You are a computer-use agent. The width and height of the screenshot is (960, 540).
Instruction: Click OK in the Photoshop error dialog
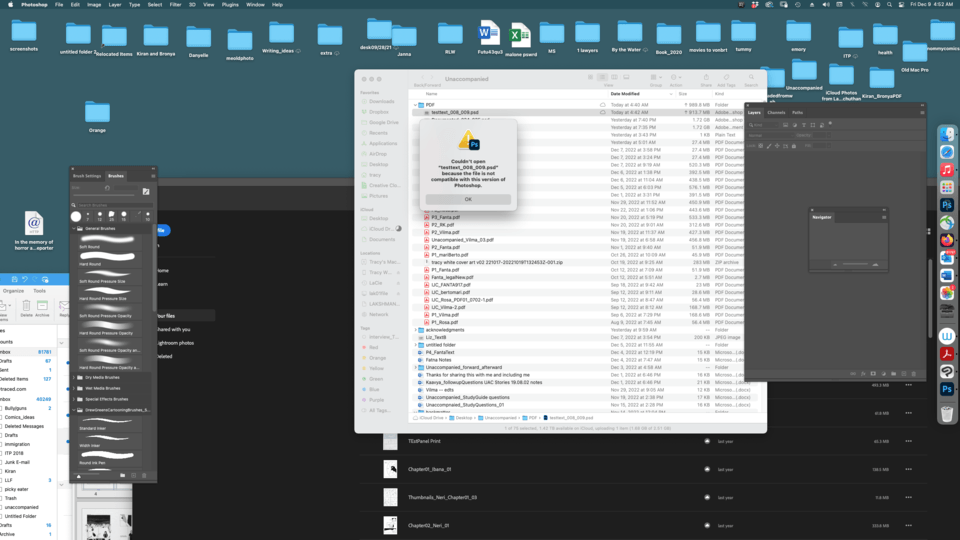coord(468,199)
